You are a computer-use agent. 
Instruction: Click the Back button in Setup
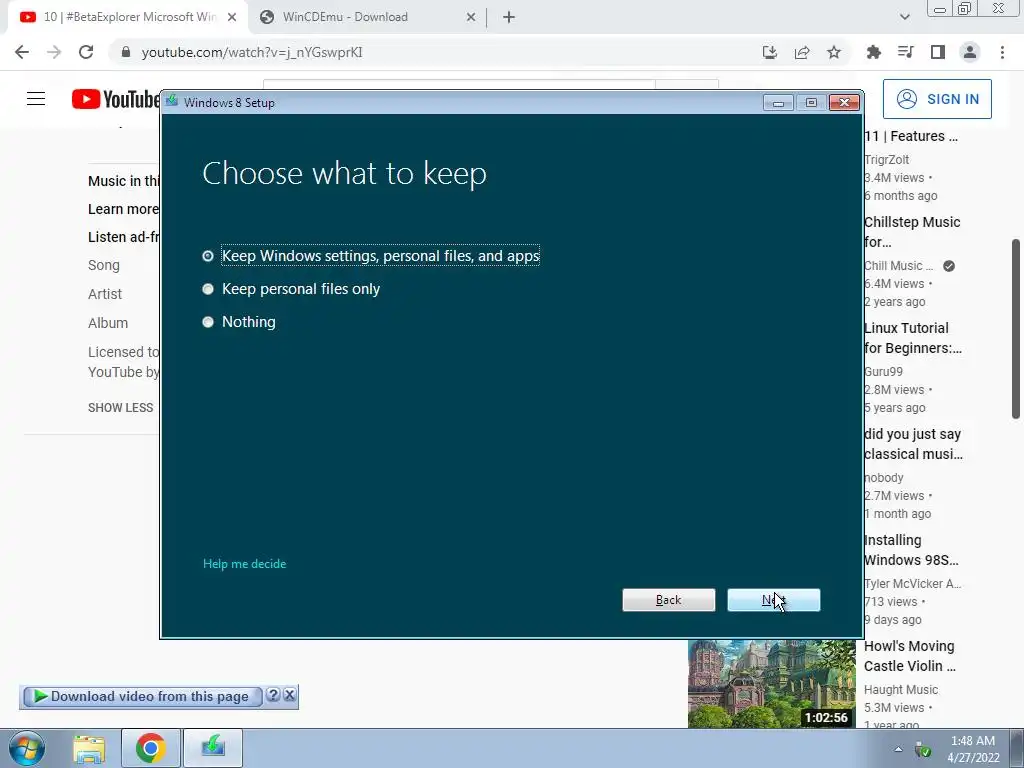(668, 600)
